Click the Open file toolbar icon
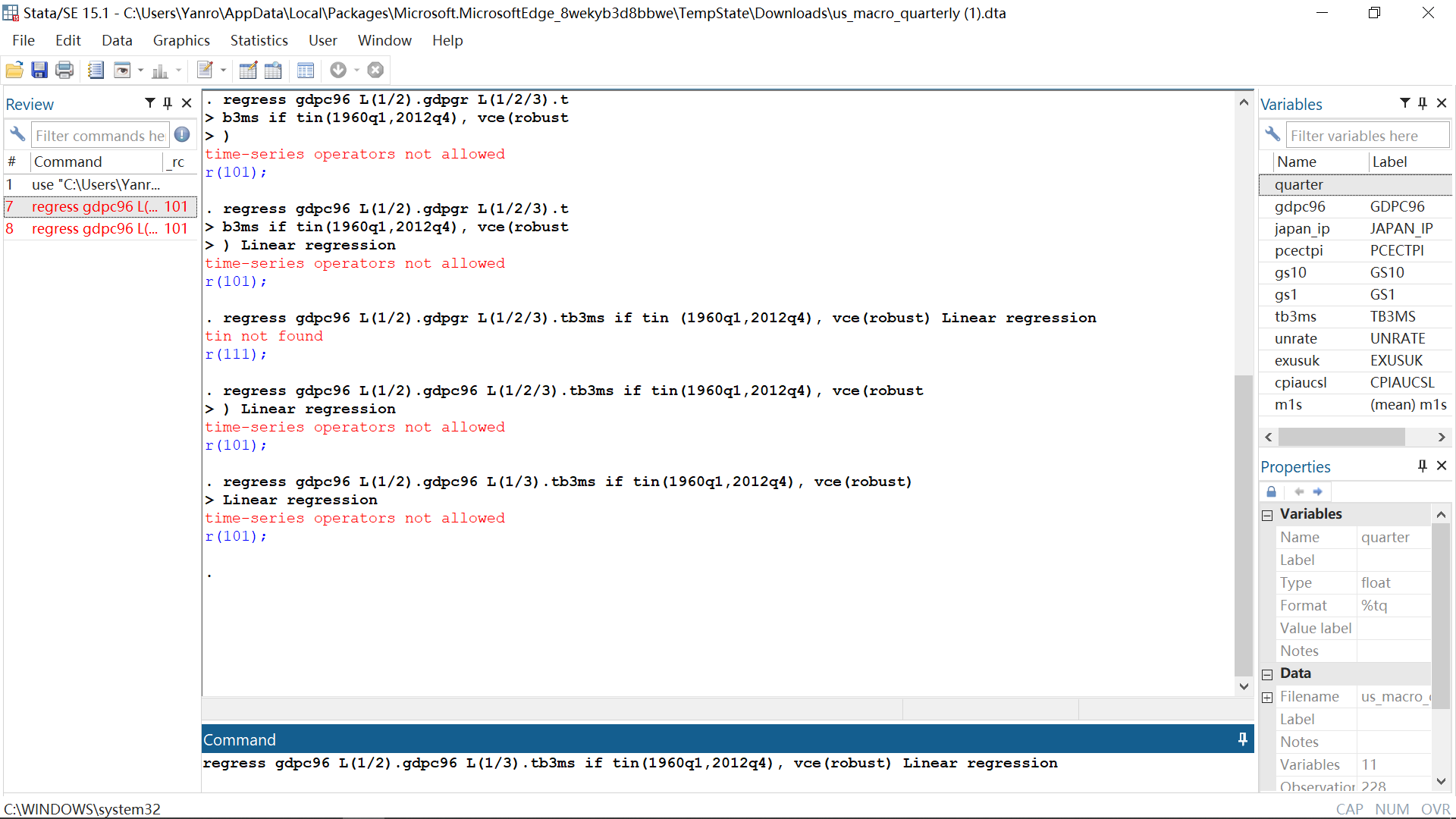This screenshot has height=819, width=1456. (14, 71)
